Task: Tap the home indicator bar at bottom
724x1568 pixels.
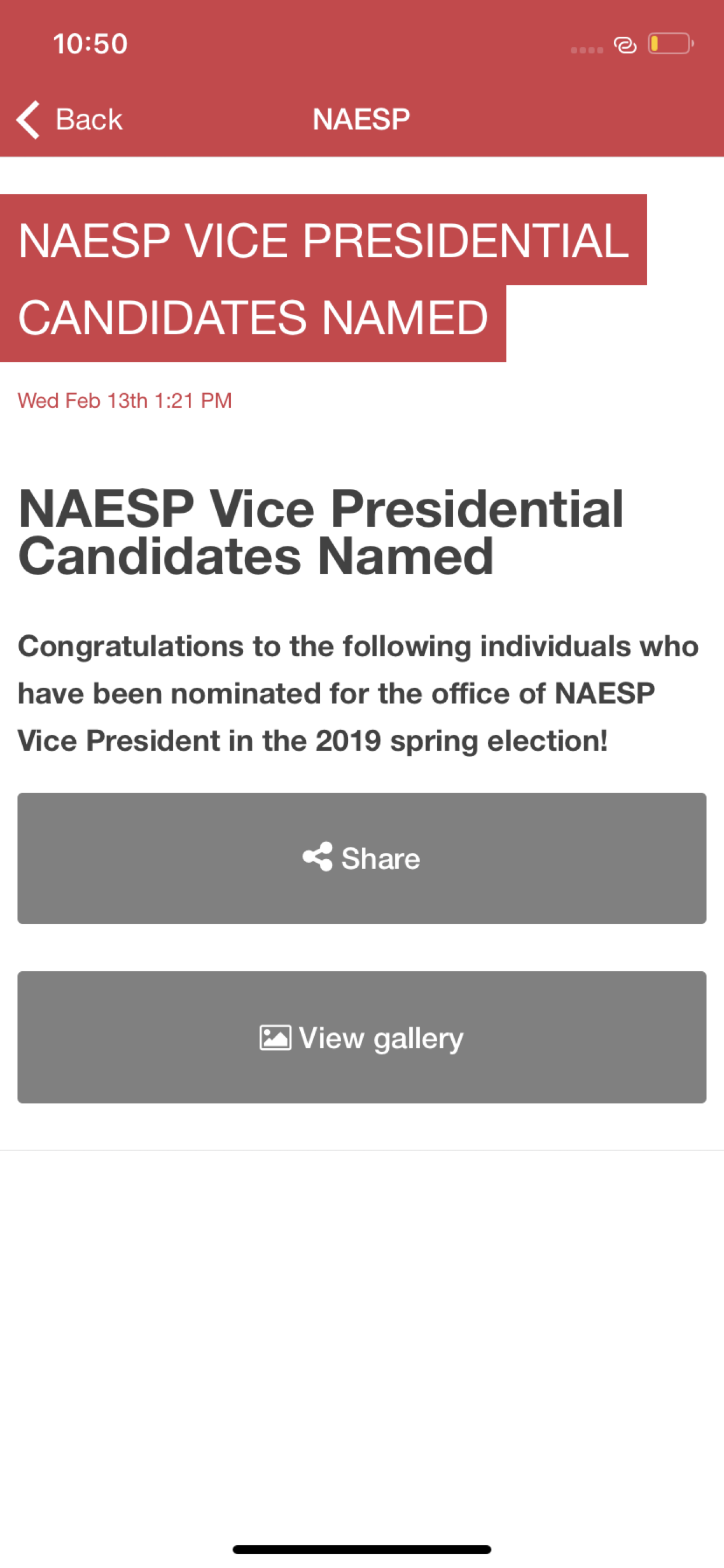Action: point(362,1549)
